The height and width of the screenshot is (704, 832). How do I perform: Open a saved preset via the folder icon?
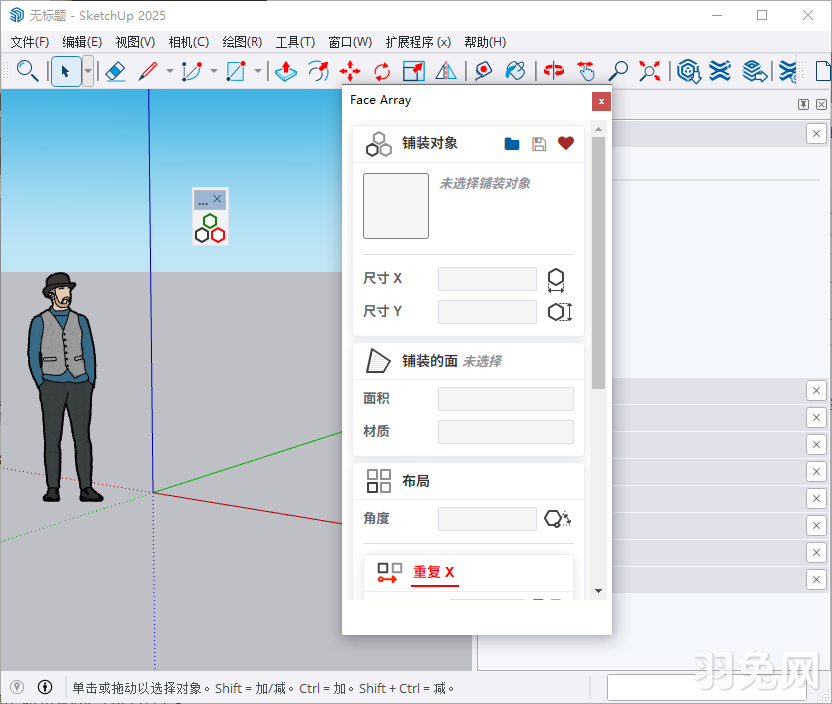pyautogui.click(x=511, y=143)
